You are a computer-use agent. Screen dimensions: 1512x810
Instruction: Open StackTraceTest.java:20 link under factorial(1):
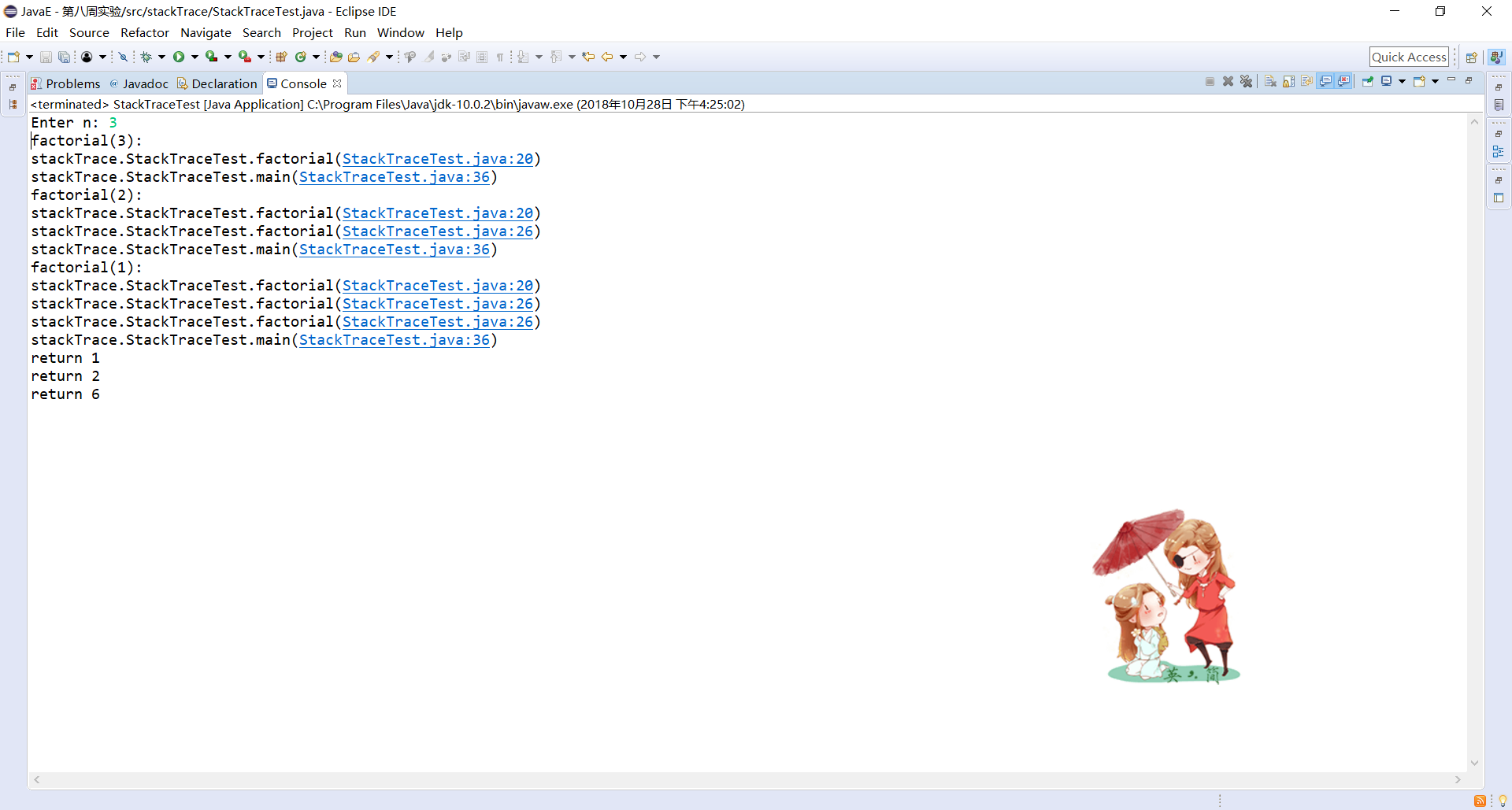(x=438, y=286)
